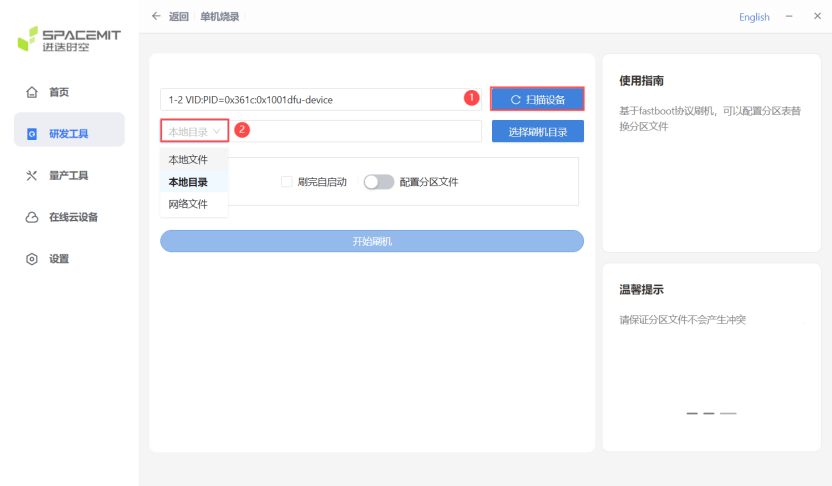Click the home icon beside 首页

[x=32, y=92]
